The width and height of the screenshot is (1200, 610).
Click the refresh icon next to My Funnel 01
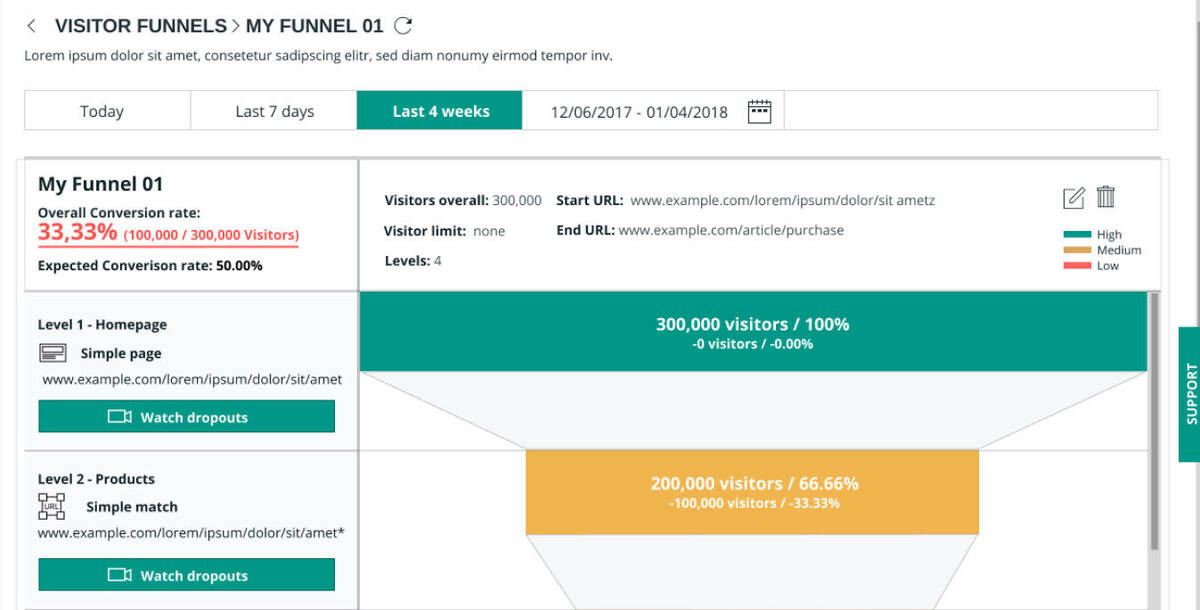point(403,27)
